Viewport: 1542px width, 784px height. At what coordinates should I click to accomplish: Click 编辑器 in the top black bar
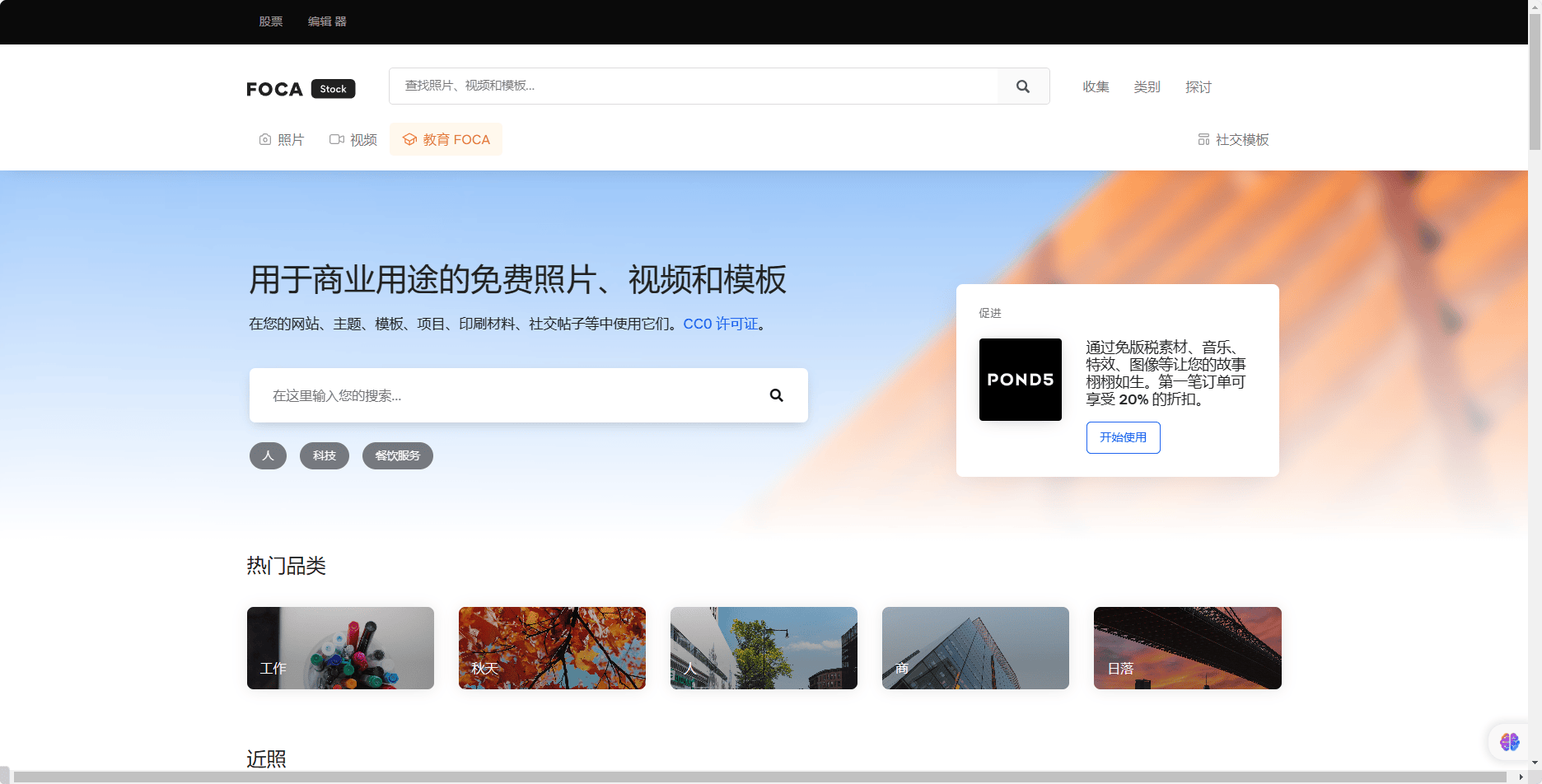327,21
